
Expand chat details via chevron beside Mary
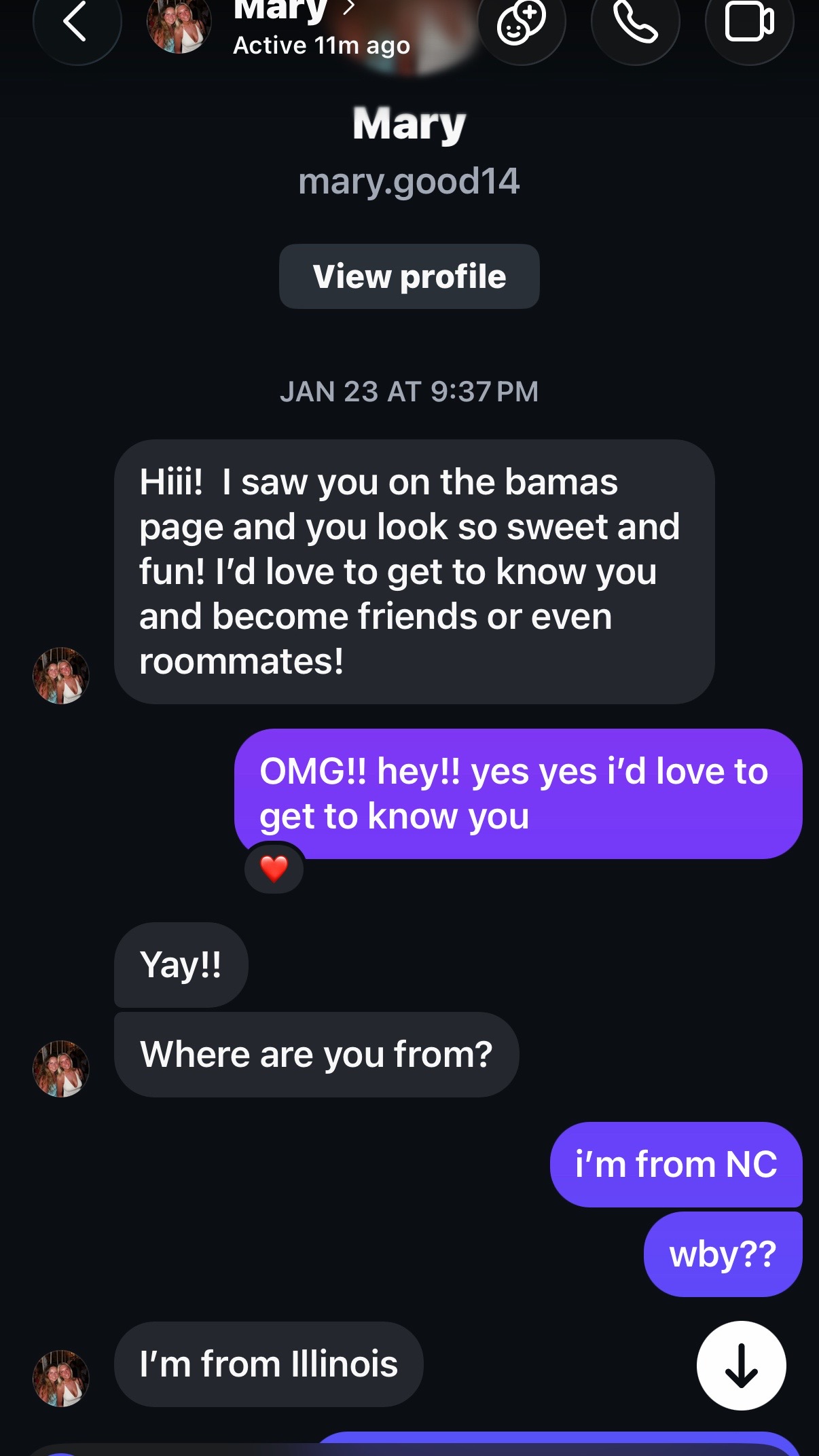pos(349,7)
